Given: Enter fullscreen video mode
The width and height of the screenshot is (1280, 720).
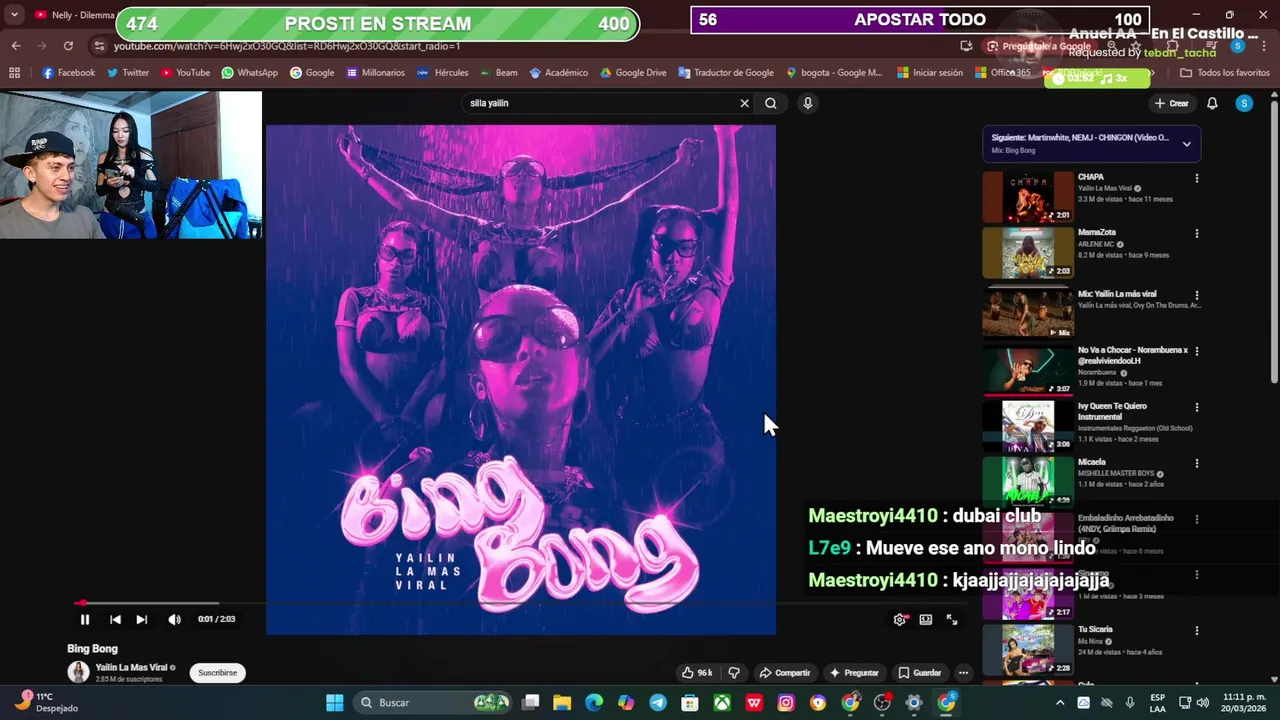Looking at the screenshot, I should (x=952, y=619).
